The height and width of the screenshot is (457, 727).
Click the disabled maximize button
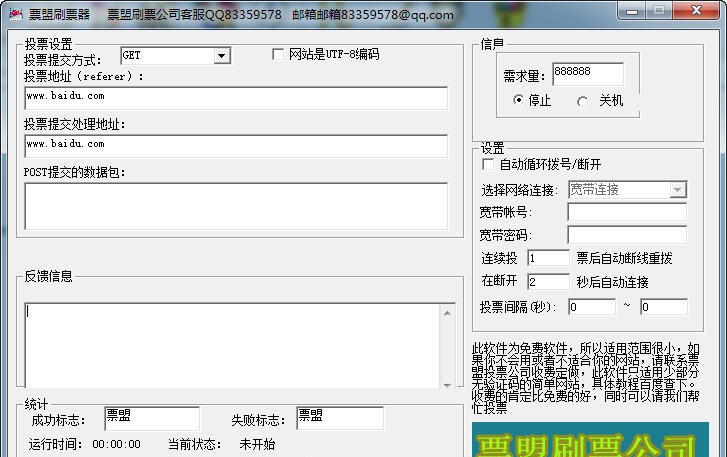(x=659, y=11)
